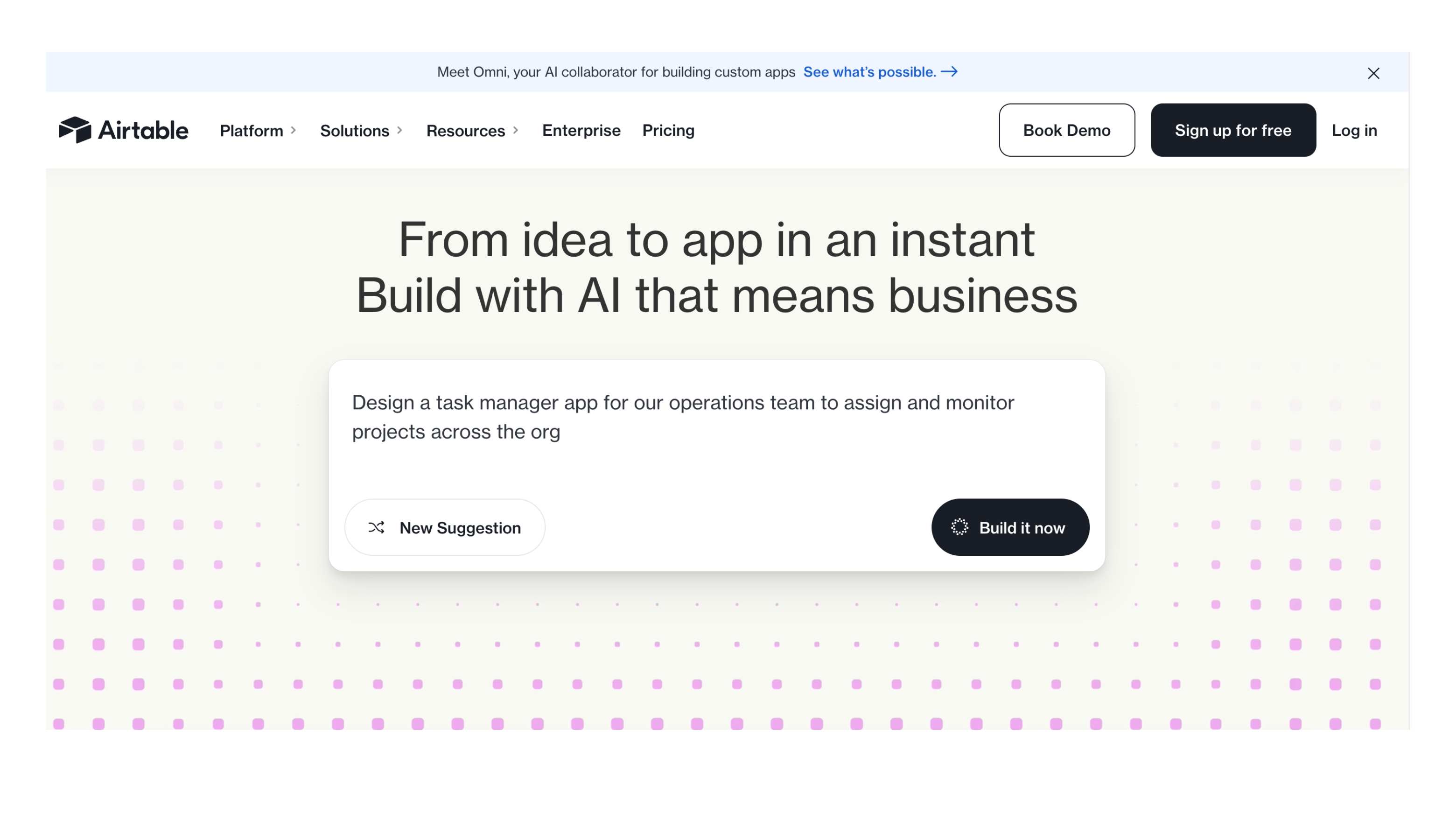Open the Pricing page
This screenshot has height=819, width=1456.
coord(668,131)
